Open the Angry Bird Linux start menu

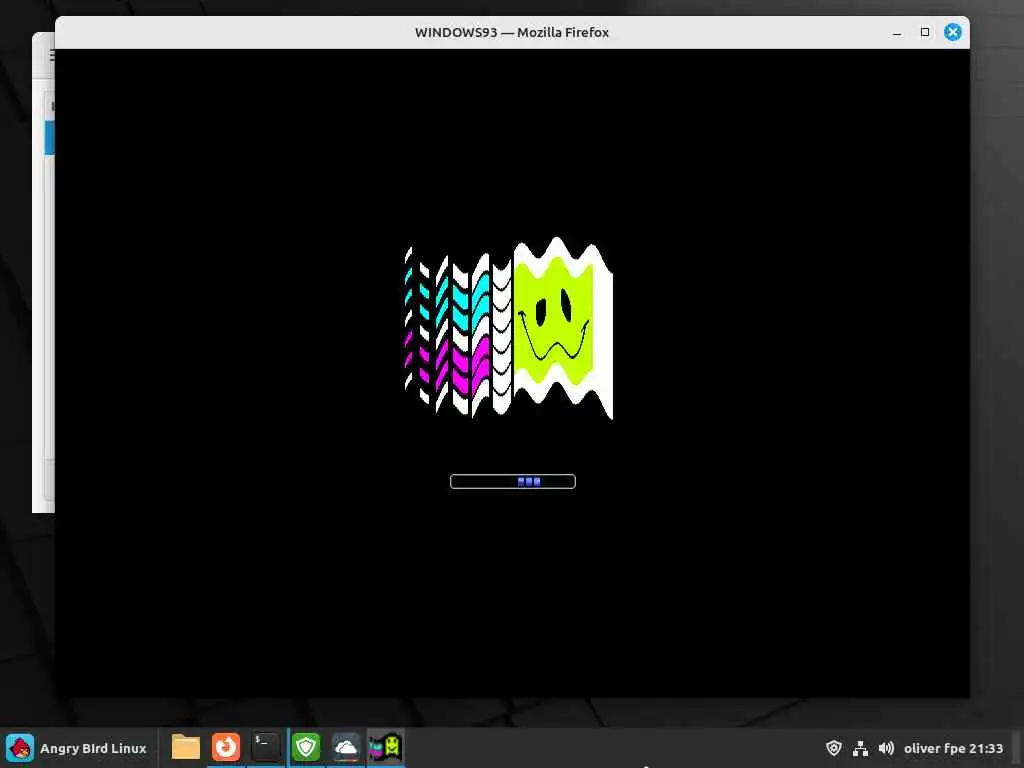(x=77, y=748)
